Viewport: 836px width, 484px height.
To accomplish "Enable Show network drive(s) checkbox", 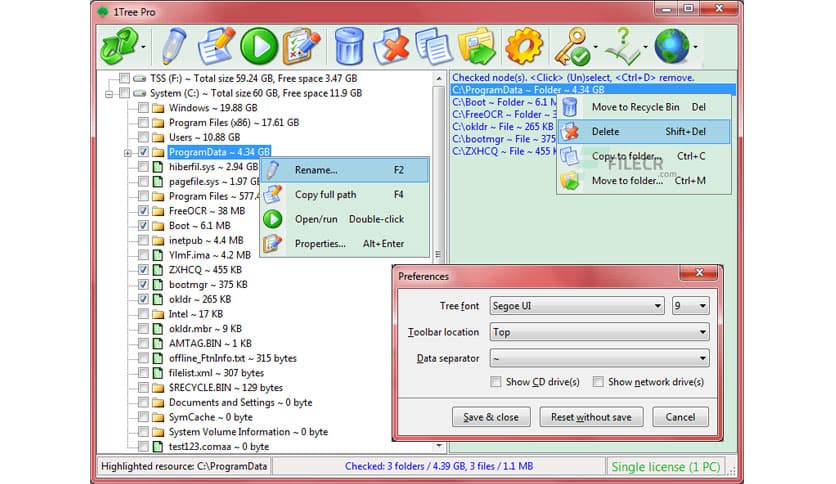I will point(598,382).
